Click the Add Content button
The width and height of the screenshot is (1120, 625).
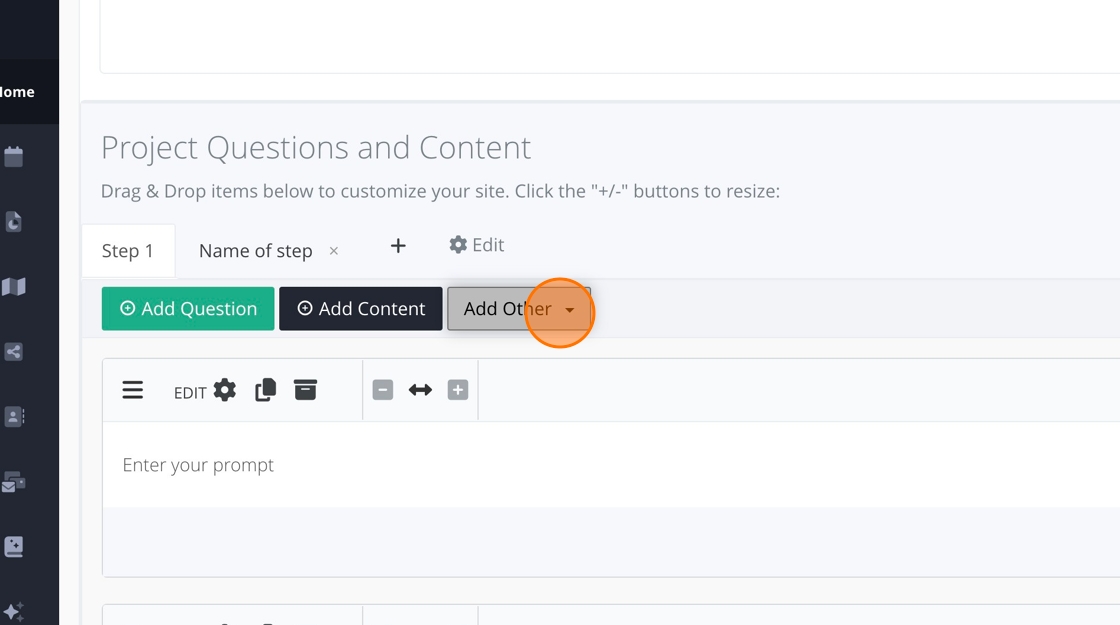(361, 309)
